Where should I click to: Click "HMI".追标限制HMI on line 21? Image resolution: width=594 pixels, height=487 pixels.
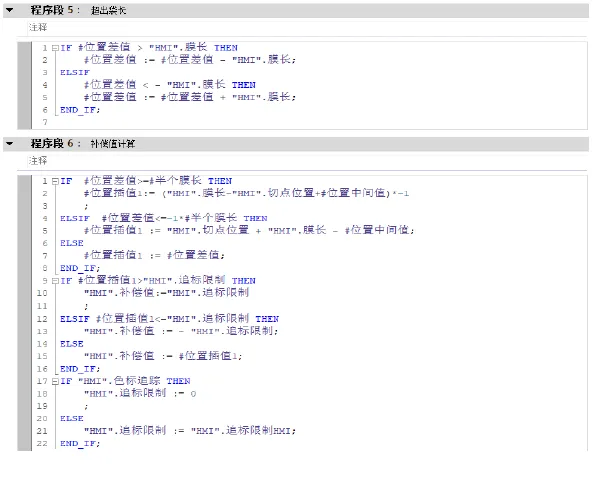click(x=241, y=431)
